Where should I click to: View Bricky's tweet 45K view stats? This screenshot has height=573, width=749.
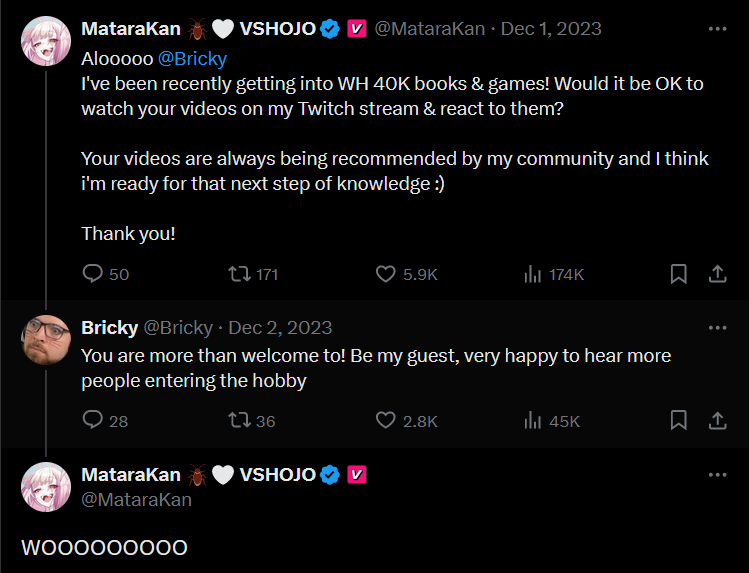tap(533, 420)
